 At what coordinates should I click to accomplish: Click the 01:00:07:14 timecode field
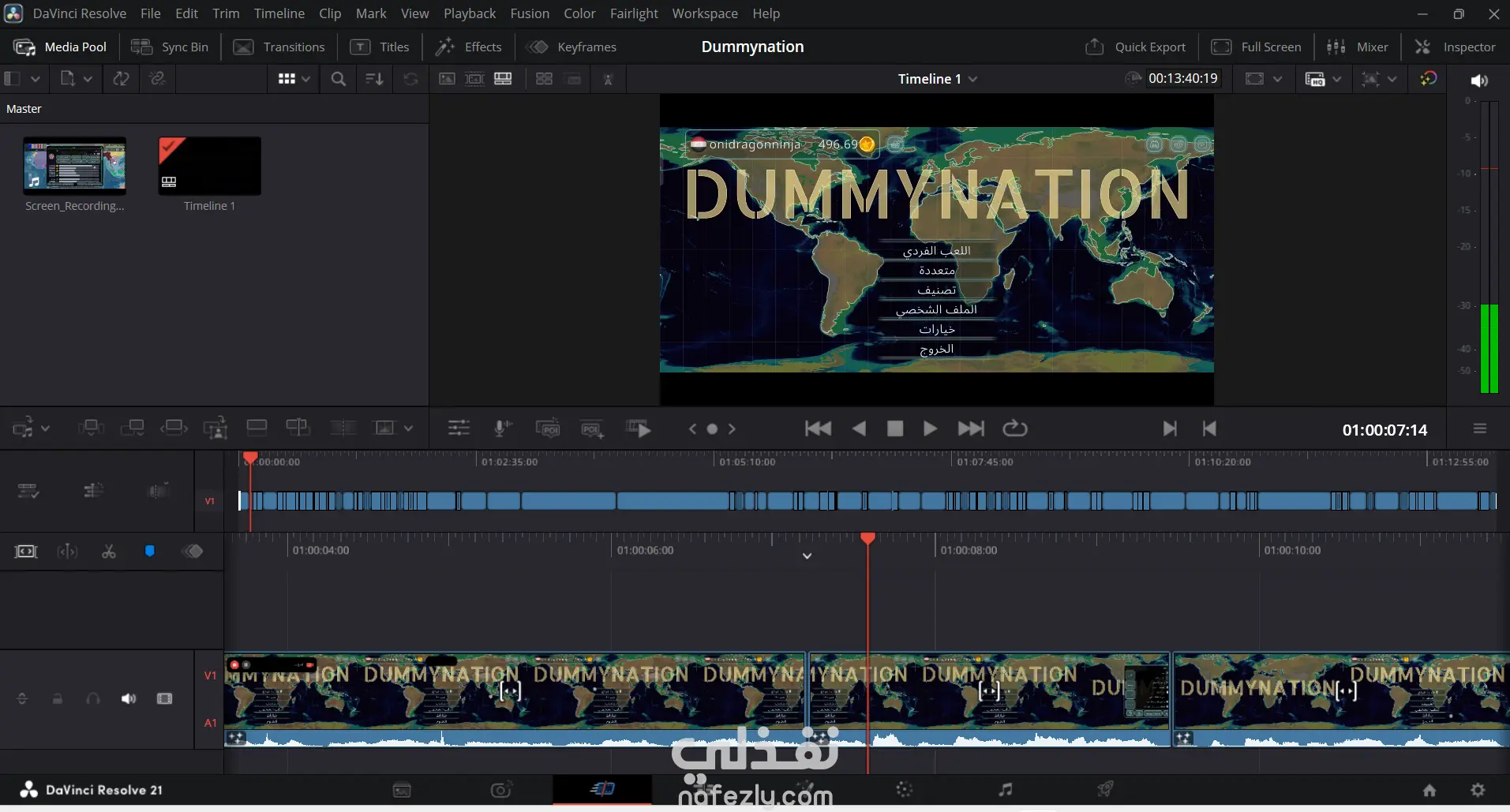pos(1384,430)
